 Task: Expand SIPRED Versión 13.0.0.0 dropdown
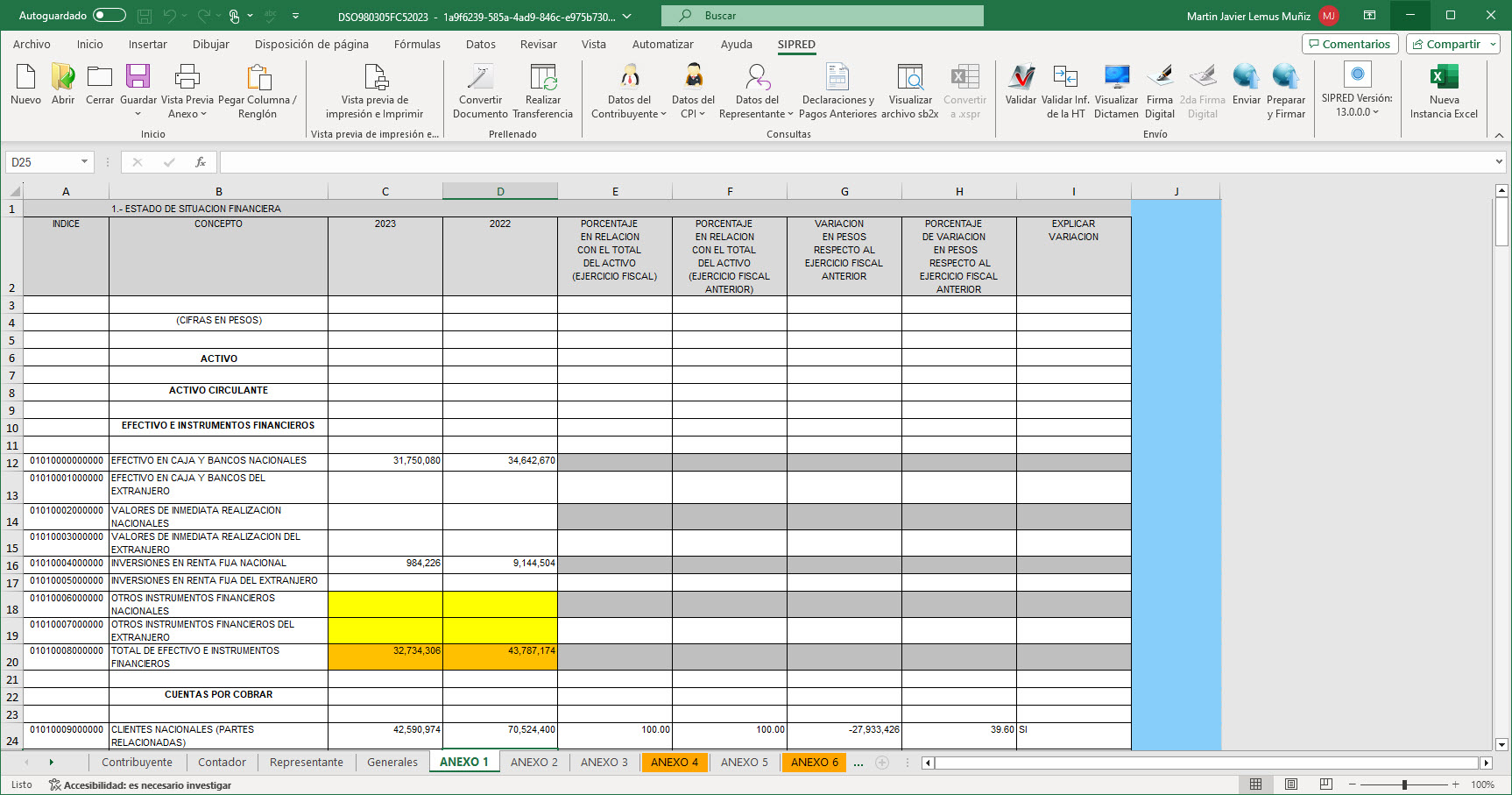tap(1357, 112)
